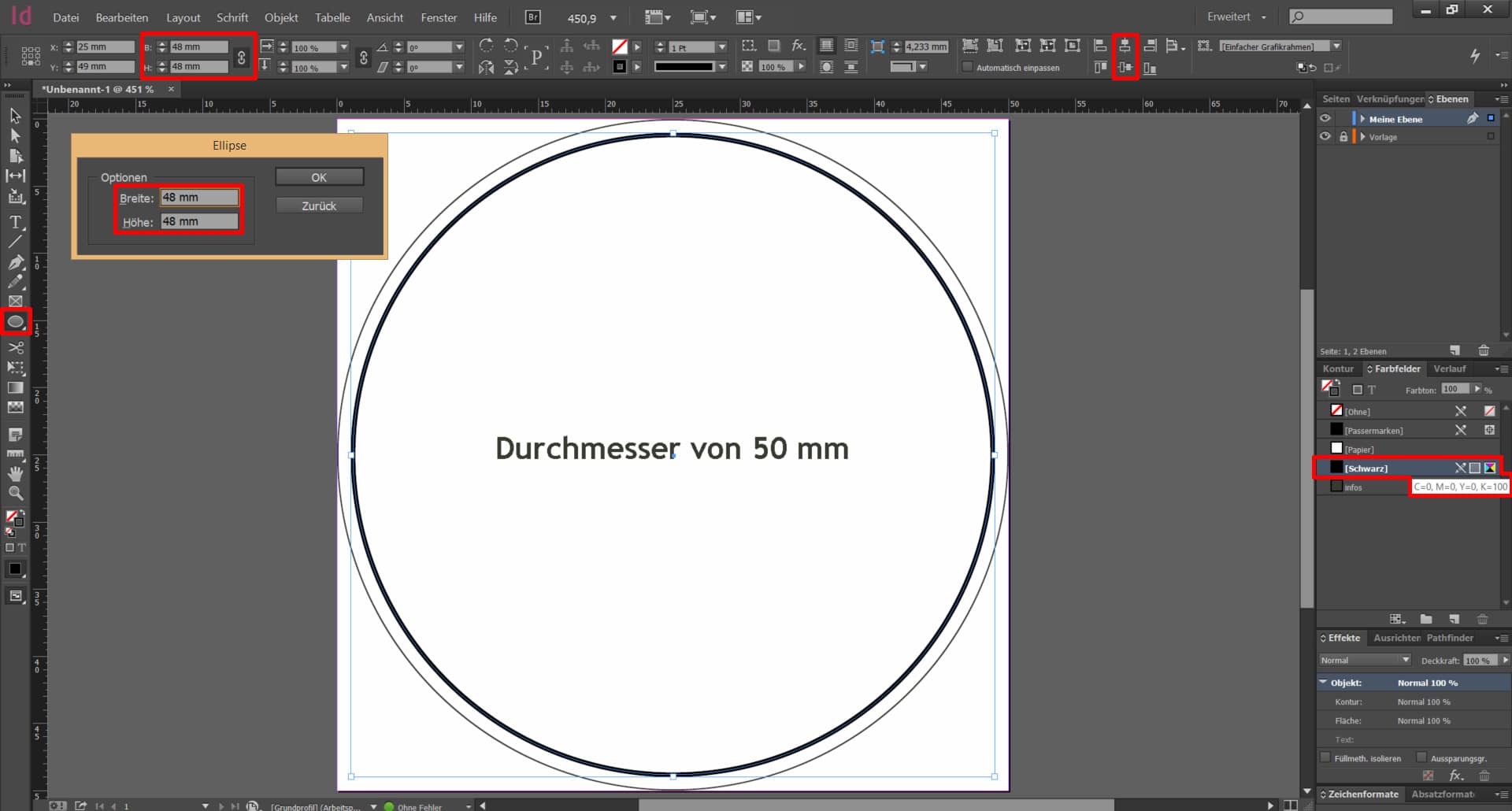Viewport: 1512px width, 811px height.
Task: Select the Zoom tool
Action: point(15,492)
